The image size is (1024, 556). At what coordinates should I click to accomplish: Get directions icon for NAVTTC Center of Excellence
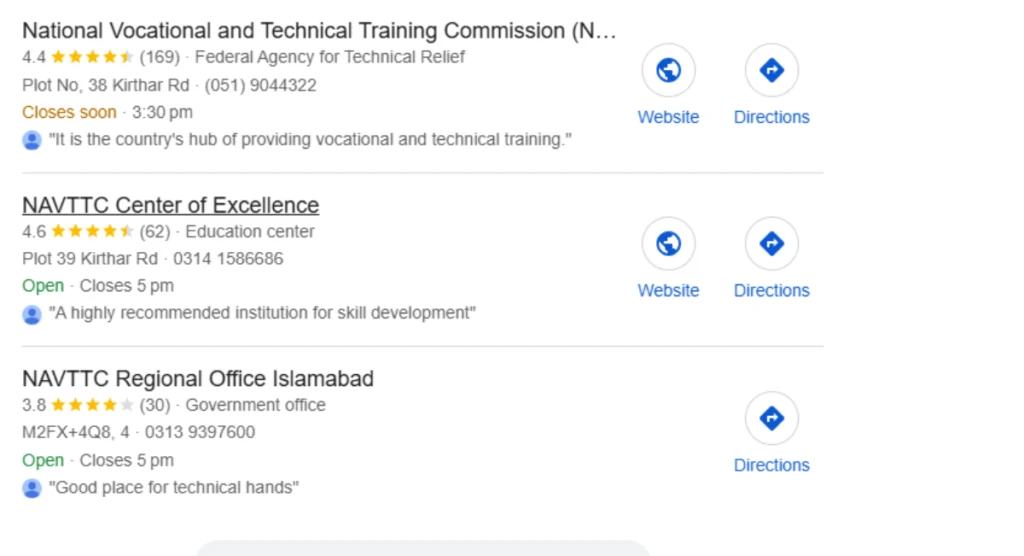pyautogui.click(x=771, y=244)
